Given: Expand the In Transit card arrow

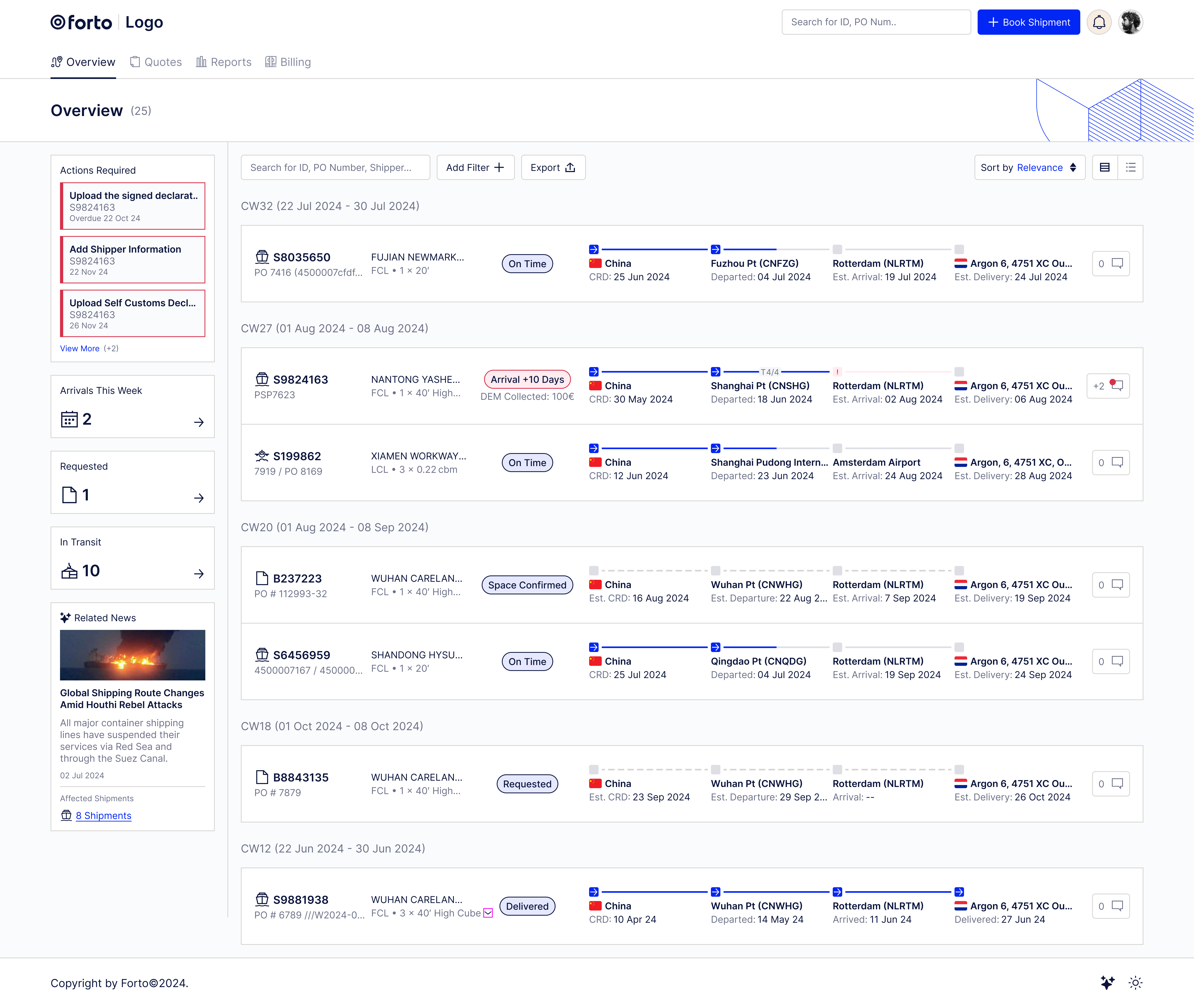Looking at the screenshot, I should point(199,574).
